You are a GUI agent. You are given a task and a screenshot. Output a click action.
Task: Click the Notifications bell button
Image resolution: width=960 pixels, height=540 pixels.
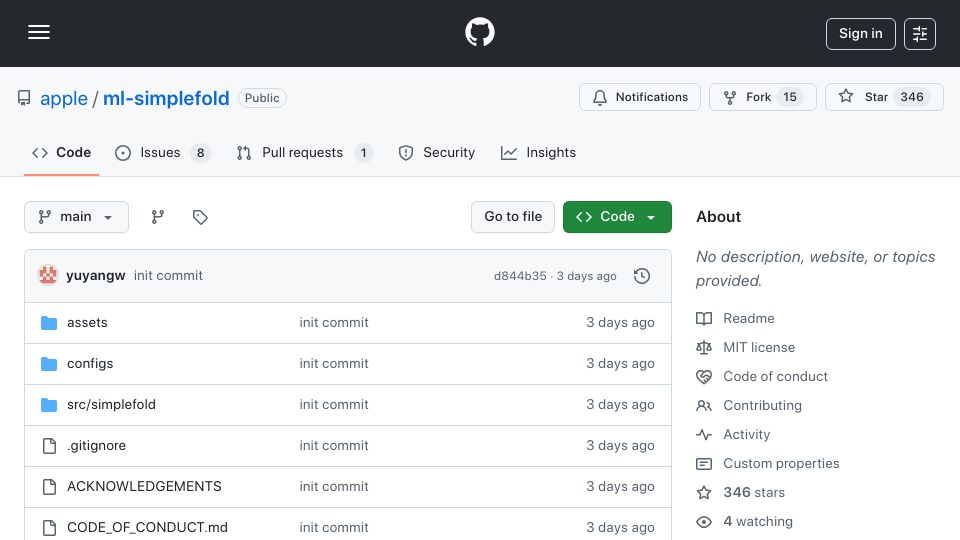(x=640, y=97)
